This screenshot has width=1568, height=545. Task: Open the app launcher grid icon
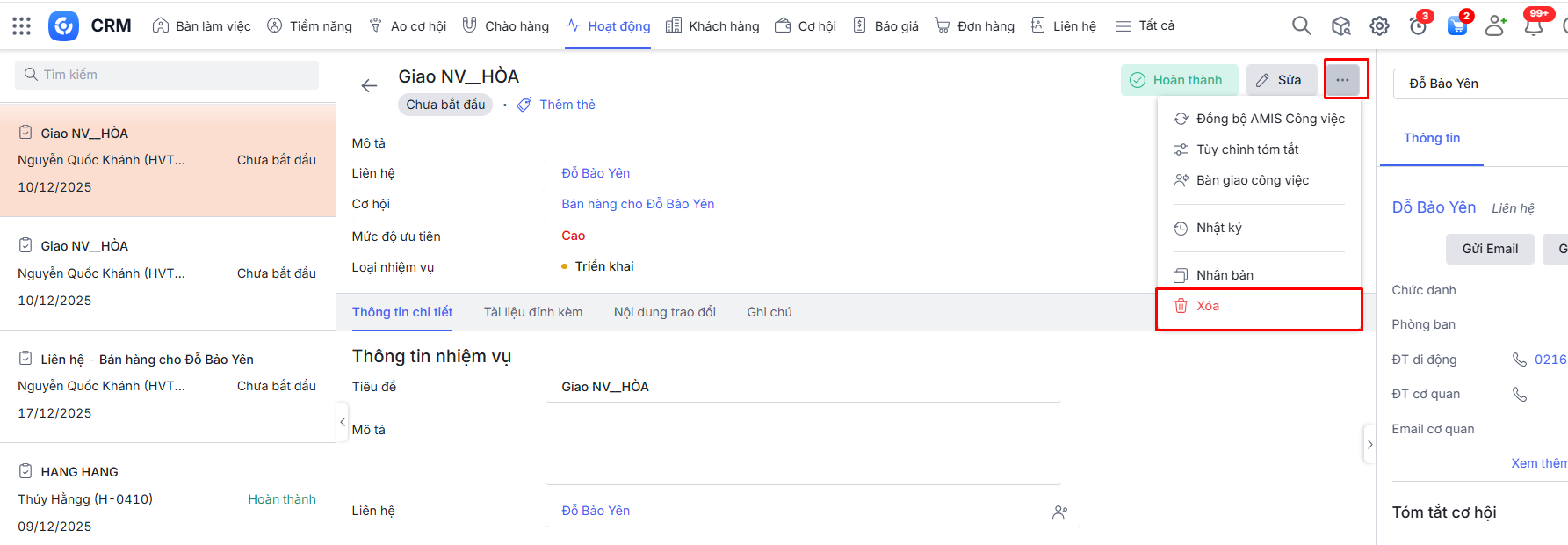22,26
